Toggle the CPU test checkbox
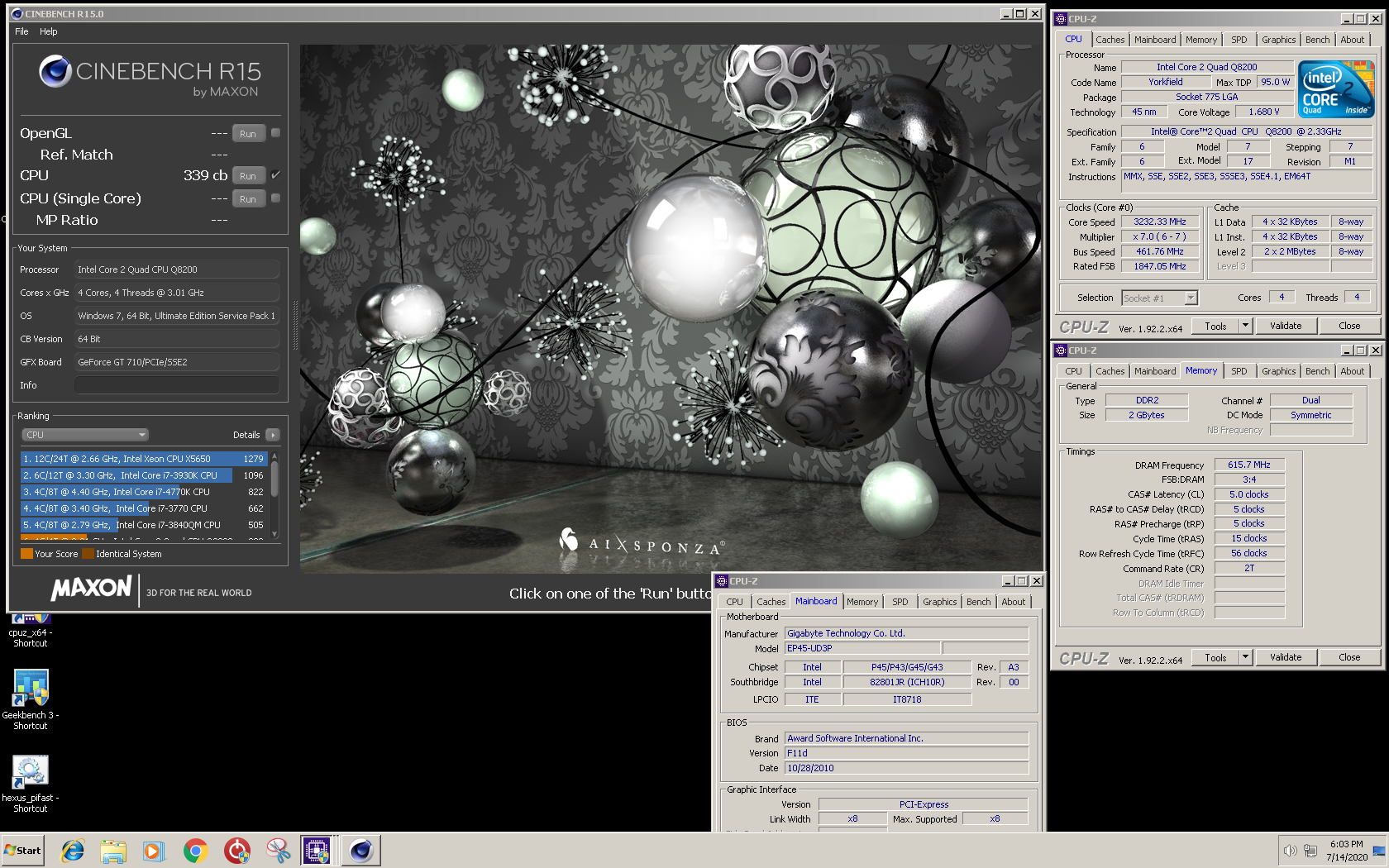1389x868 pixels. [275, 174]
